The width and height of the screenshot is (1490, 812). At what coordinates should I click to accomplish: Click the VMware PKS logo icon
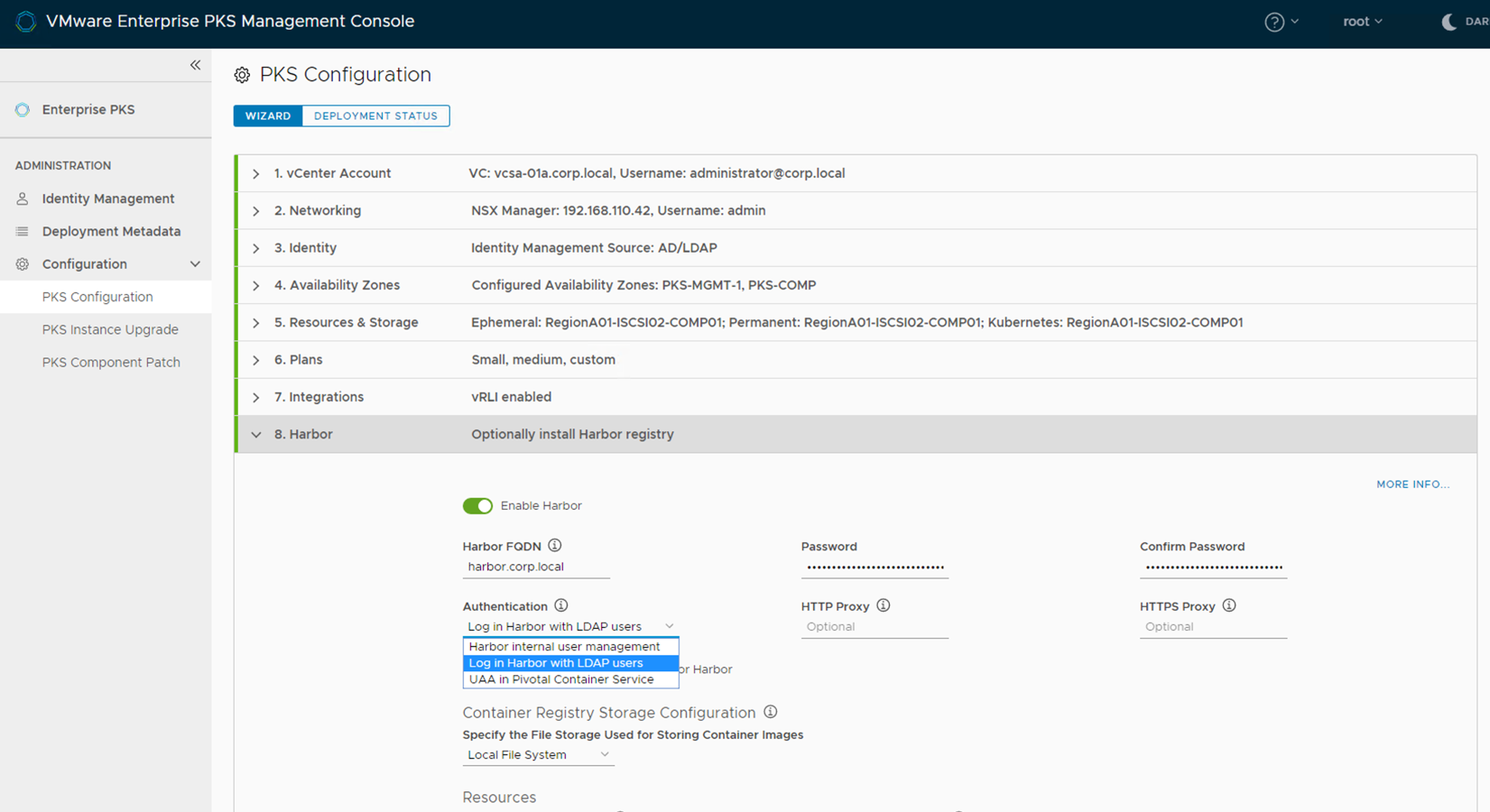pos(25,22)
